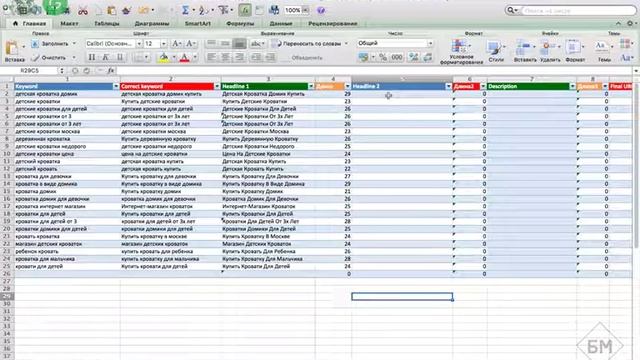Click the scissors Cut icon
Image resolution: width=640 pixels, height=360 pixels.
pos(83,11)
